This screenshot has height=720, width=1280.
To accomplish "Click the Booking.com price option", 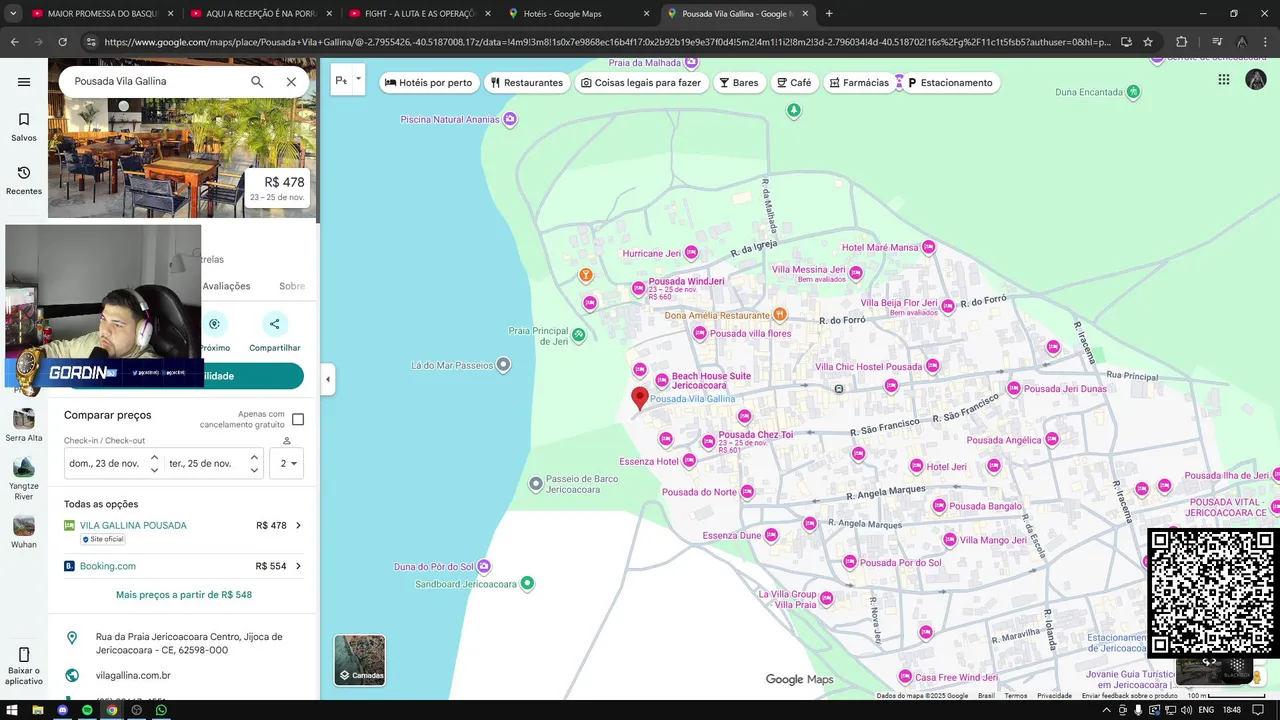I will click(183, 566).
